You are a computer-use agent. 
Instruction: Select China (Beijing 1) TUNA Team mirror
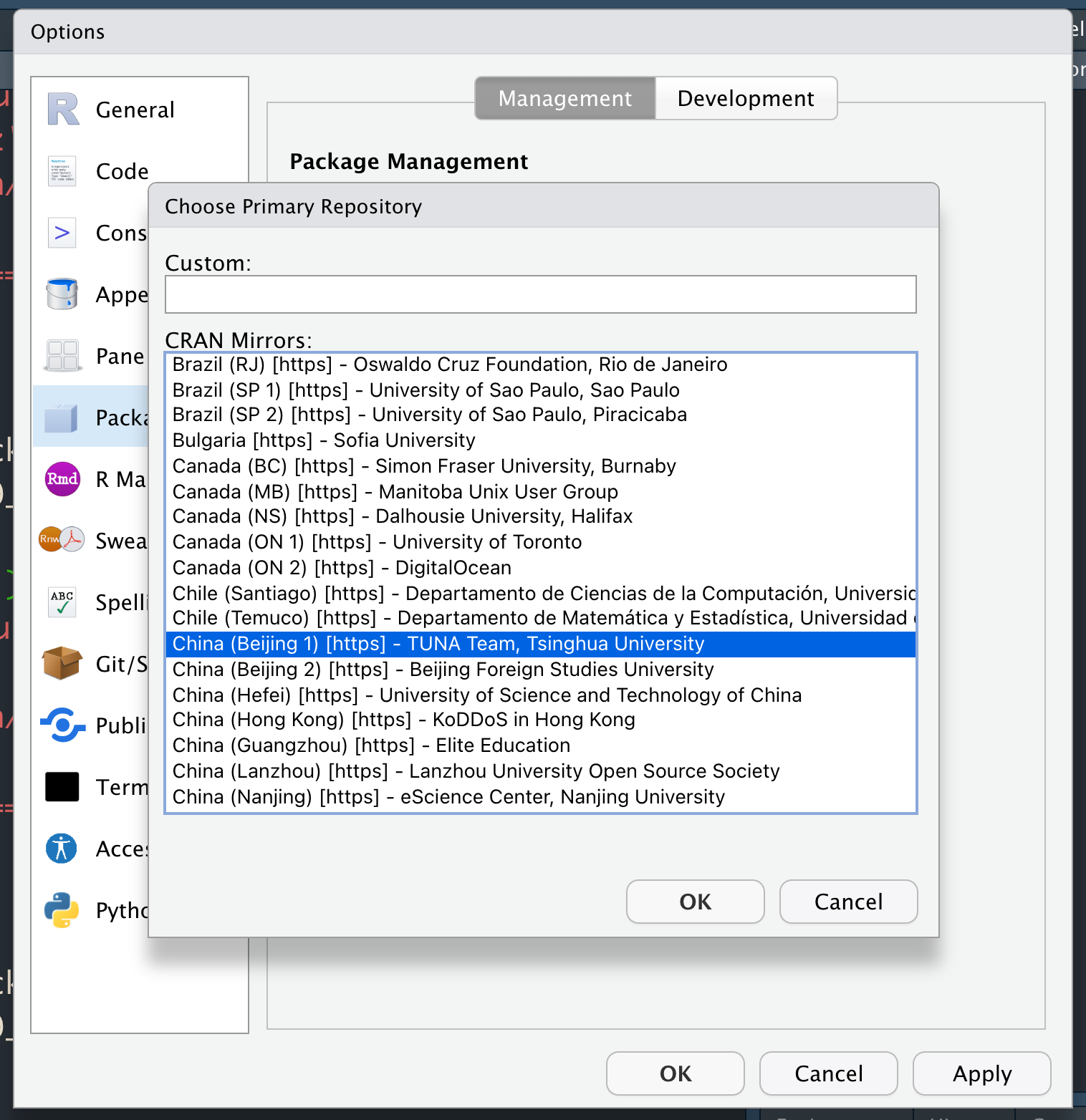[x=541, y=644]
